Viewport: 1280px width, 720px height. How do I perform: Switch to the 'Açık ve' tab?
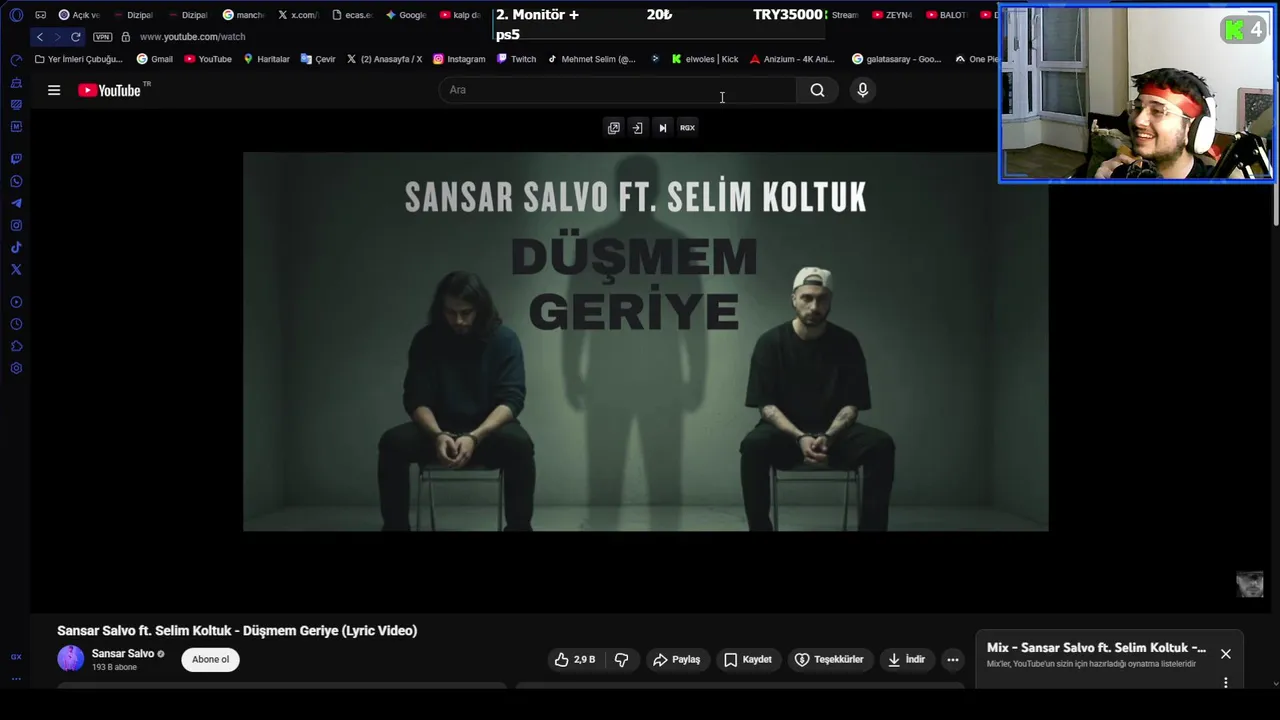tap(79, 15)
